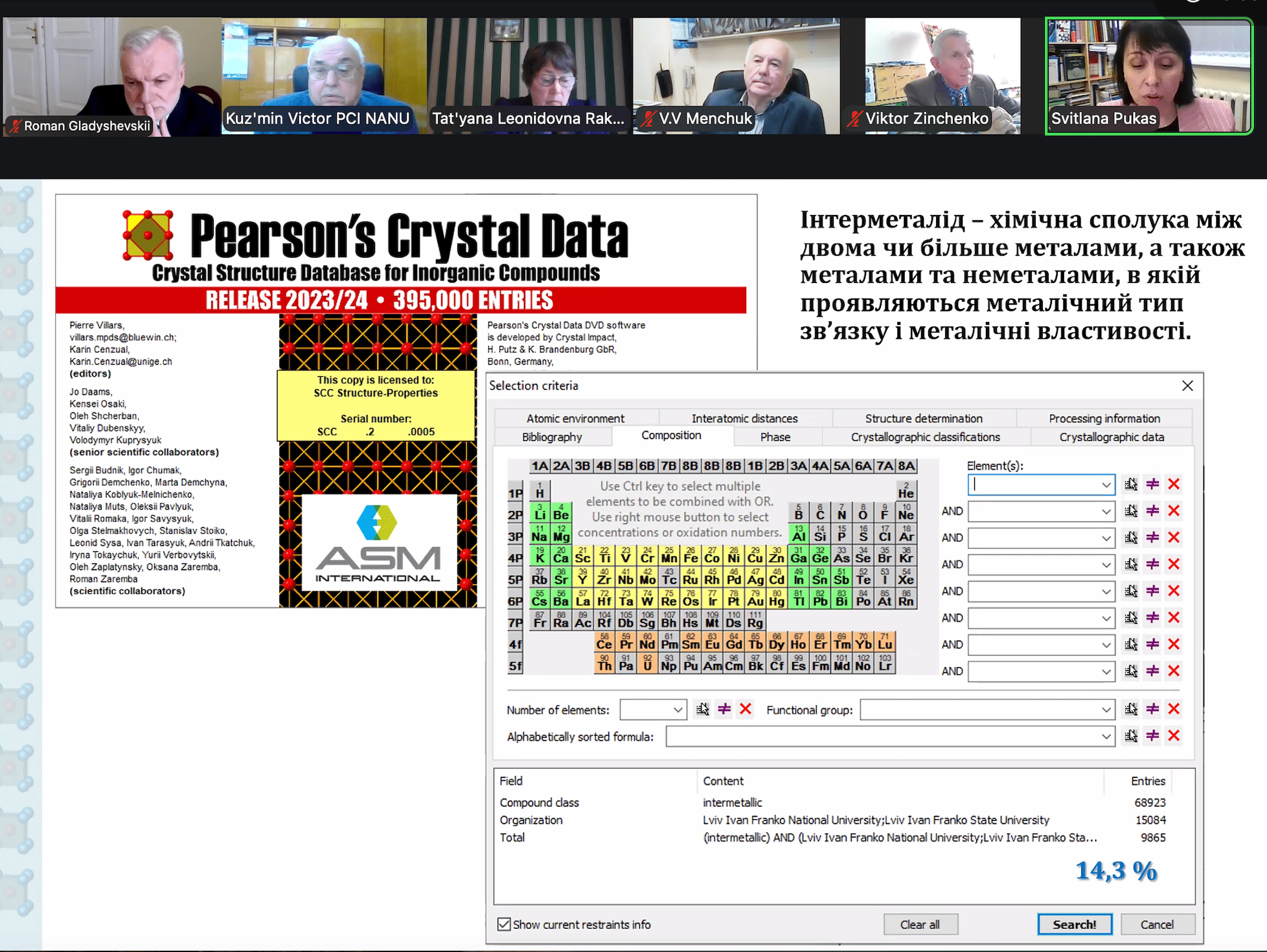
Task: Open the second element dropdown after the first AND
Action: [x=1106, y=512]
